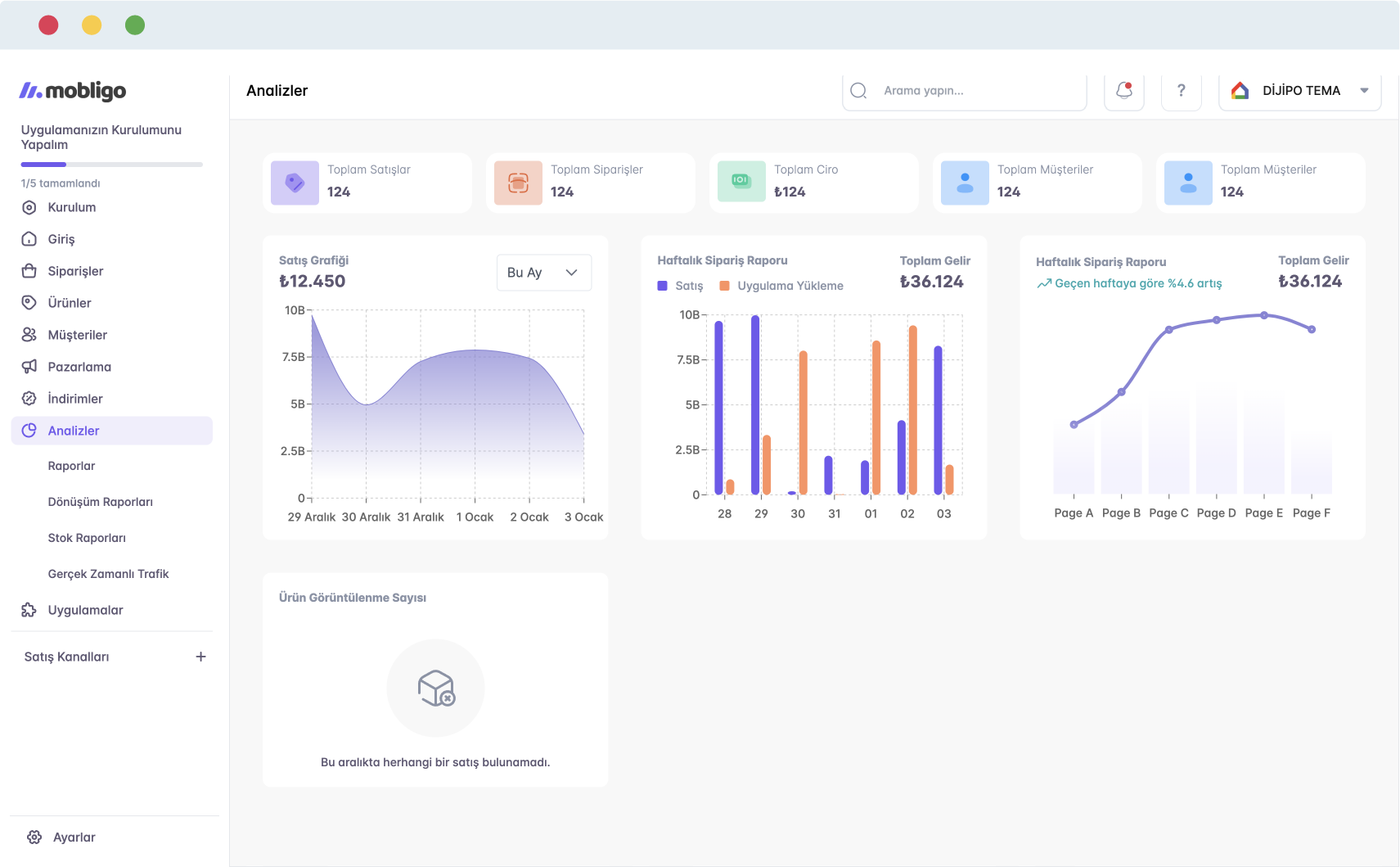
Task: Open Dönüşüm Raporları sub-item
Action: tap(100, 502)
